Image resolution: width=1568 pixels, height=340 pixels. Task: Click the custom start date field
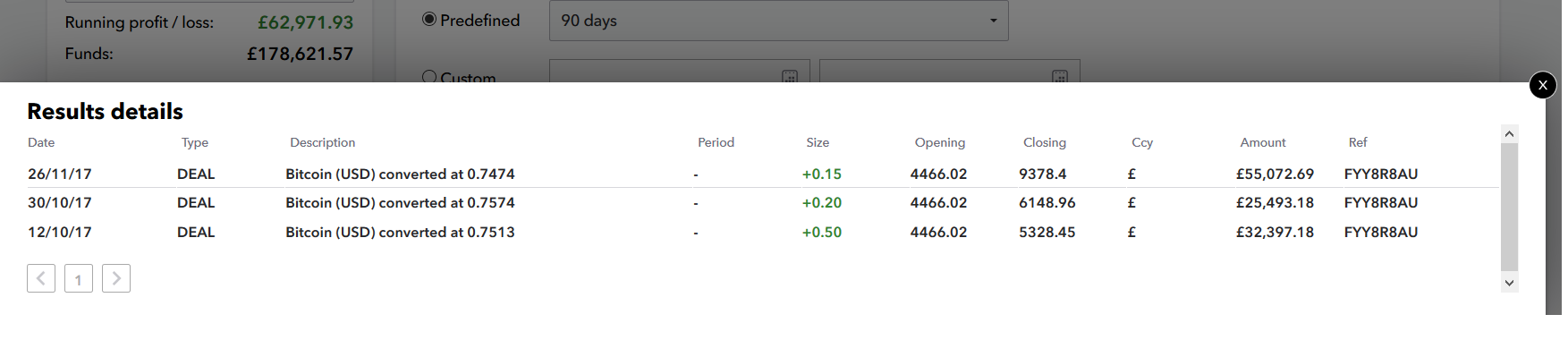click(x=680, y=72)
